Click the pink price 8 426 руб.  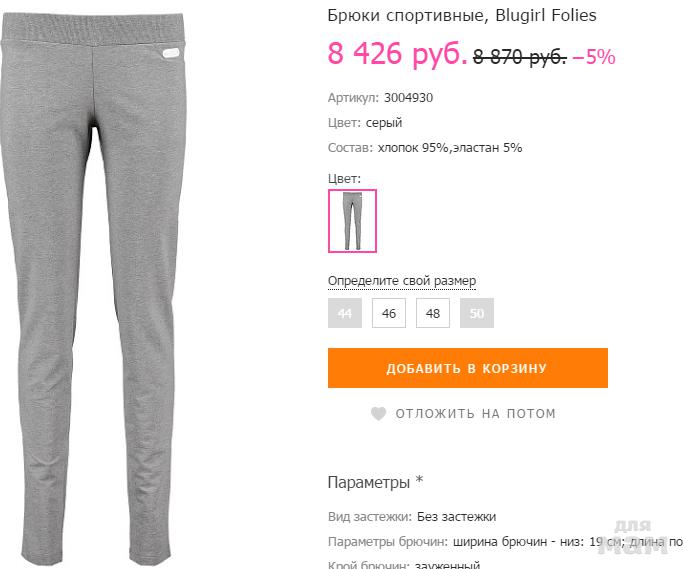pos(397,53)
